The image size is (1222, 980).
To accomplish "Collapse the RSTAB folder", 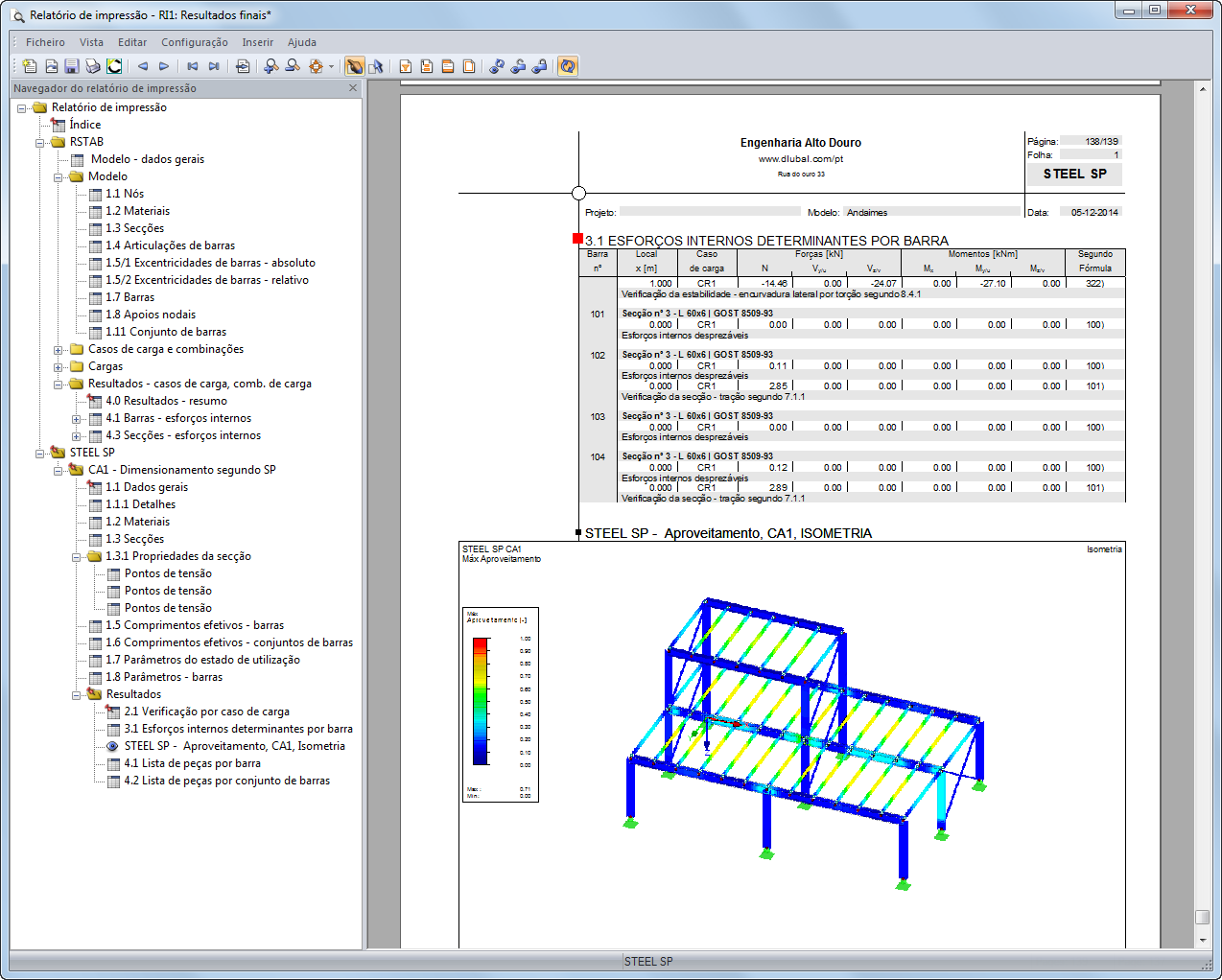I will pos(40,142).
